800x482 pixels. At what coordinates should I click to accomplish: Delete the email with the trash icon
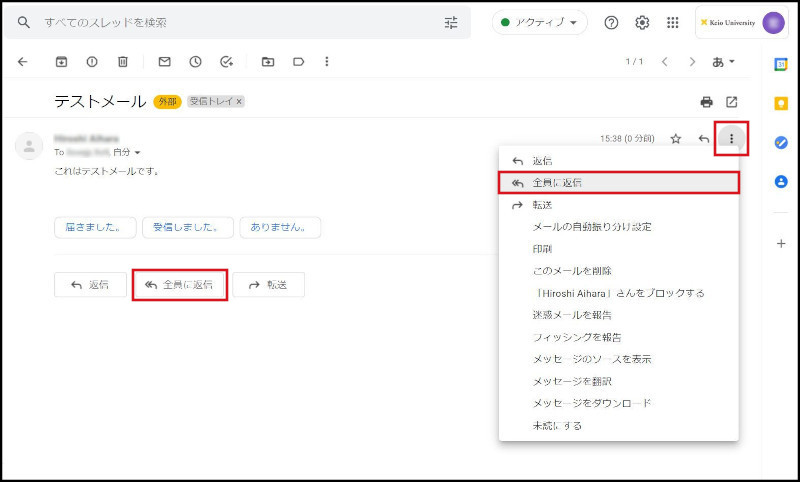(123, 62)
